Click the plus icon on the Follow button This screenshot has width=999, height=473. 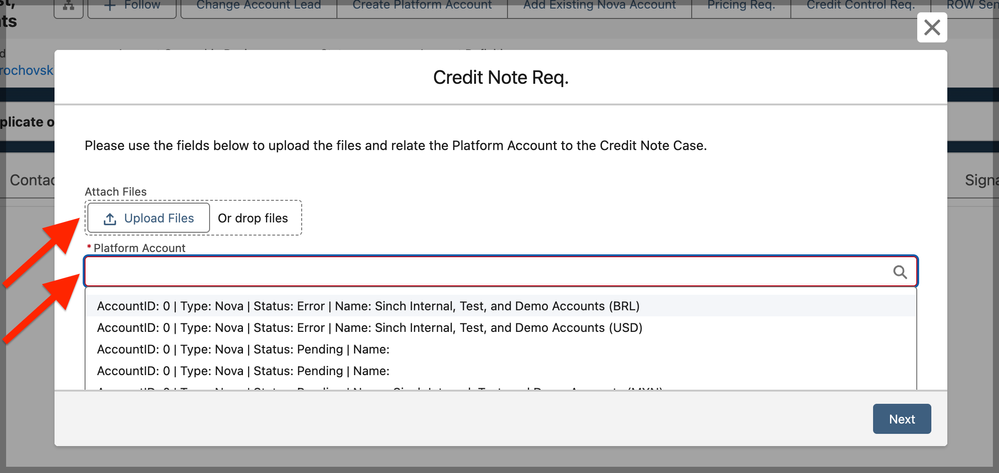tap(107, 6)
